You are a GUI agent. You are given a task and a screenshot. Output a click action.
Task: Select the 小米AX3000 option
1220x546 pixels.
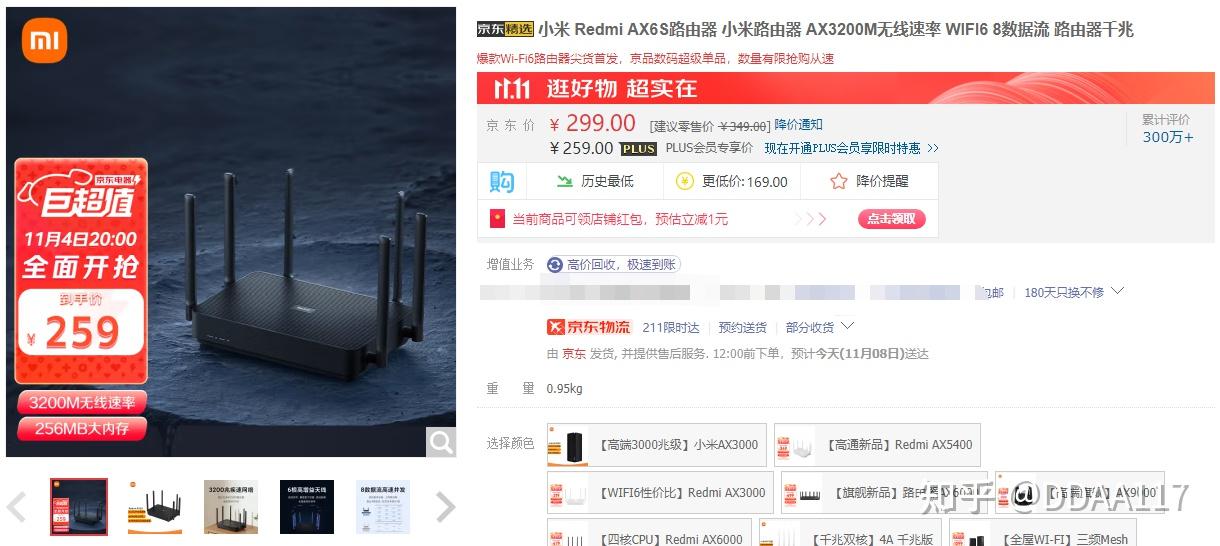[657, 445]
